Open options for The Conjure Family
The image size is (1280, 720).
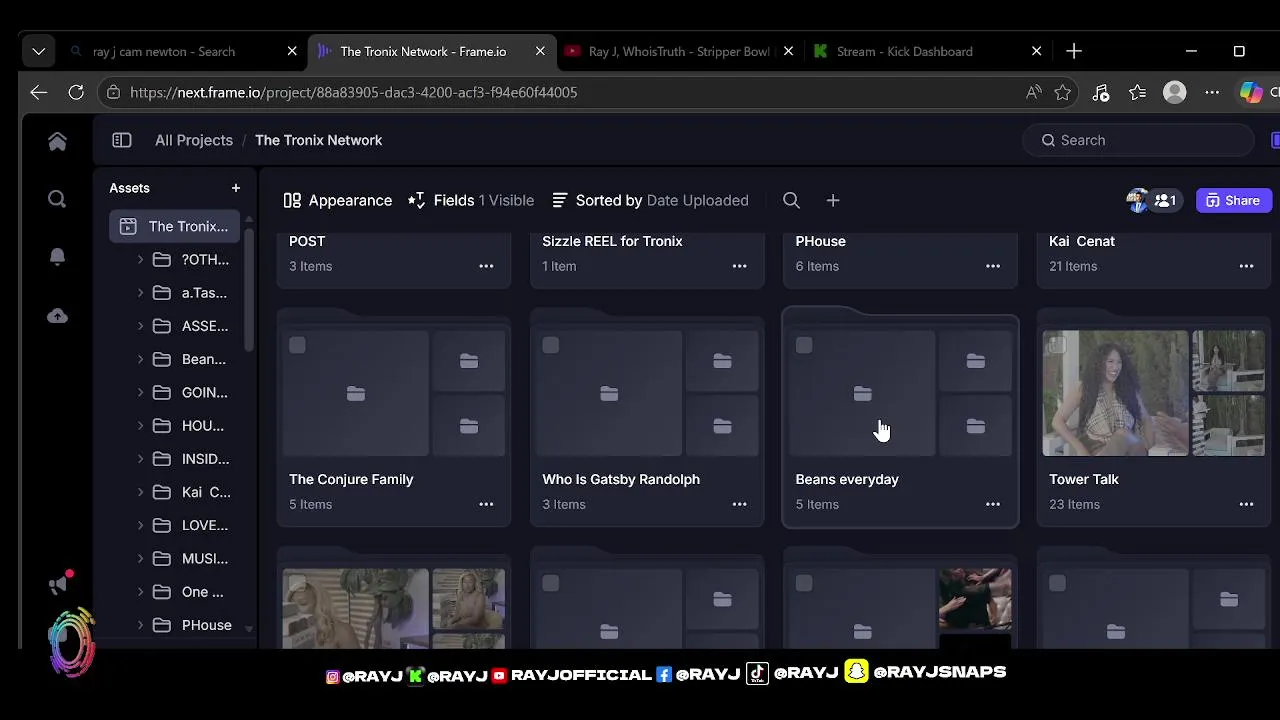point(486,504)
